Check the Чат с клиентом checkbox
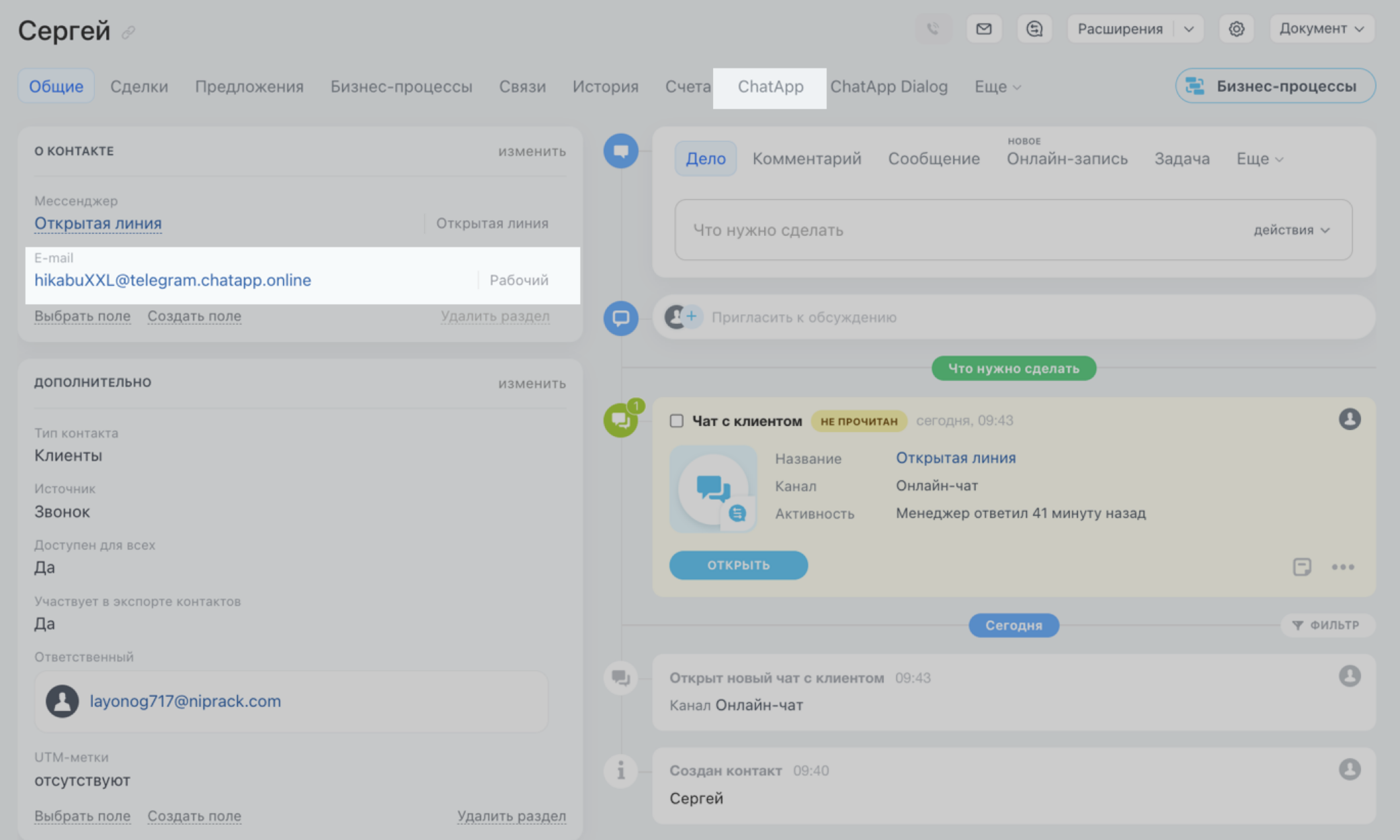1400x840 pixels. point(676,421)
